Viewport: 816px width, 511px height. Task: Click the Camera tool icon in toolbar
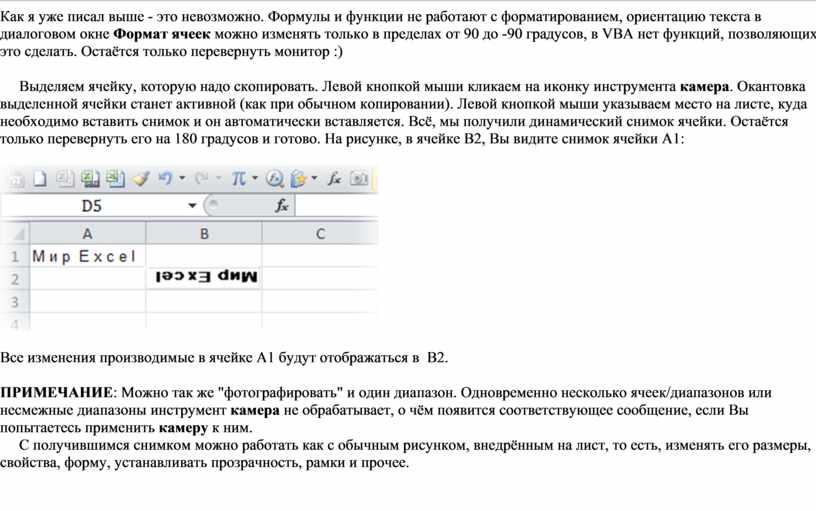(x=359, y=179)
